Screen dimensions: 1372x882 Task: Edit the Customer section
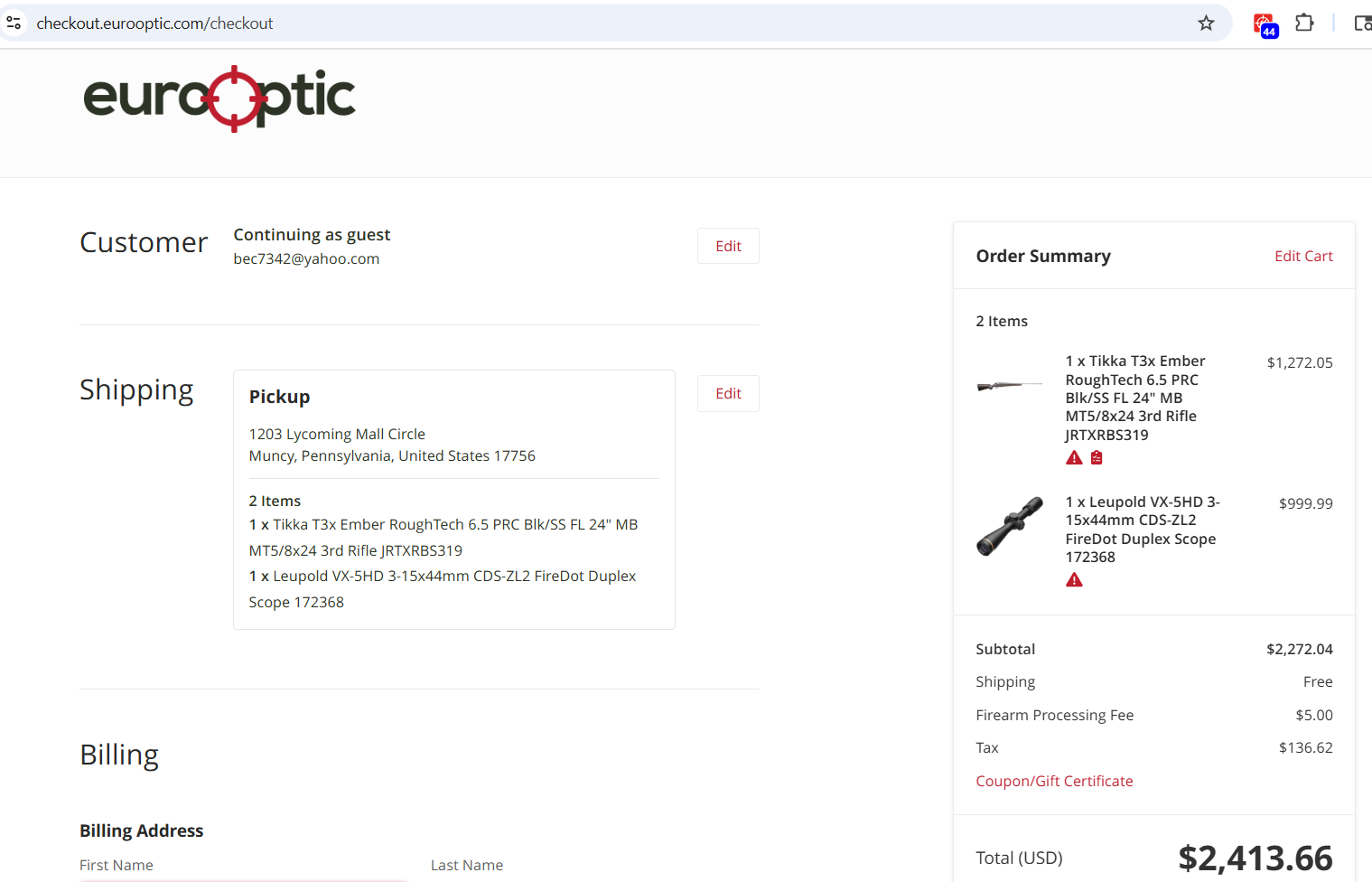pos(728,246)
